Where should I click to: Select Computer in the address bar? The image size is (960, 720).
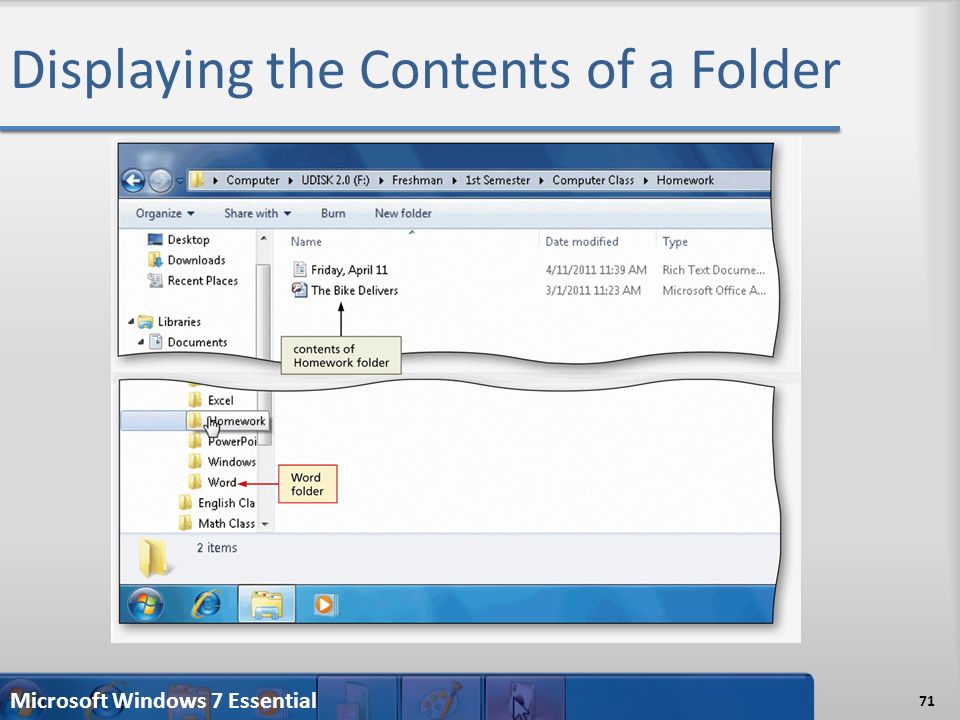pos(252,180)
